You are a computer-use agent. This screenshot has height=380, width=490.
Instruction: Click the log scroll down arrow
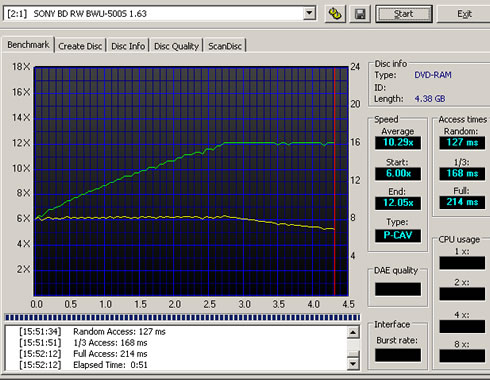click(353, 363)
